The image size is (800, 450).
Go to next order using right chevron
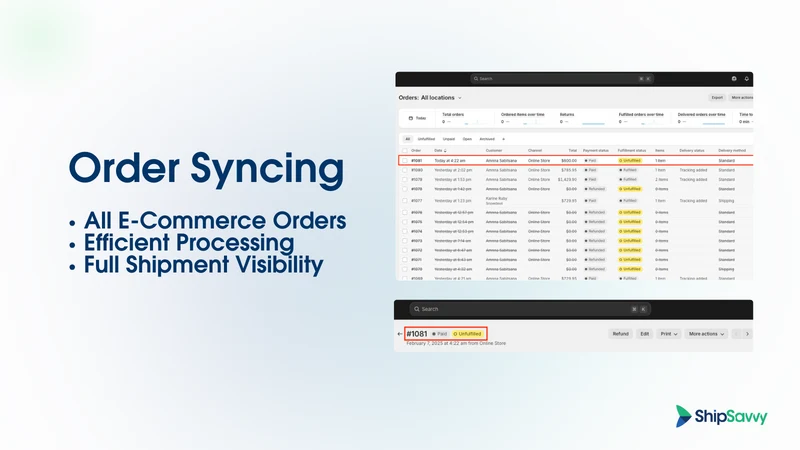tap(747, 334)
